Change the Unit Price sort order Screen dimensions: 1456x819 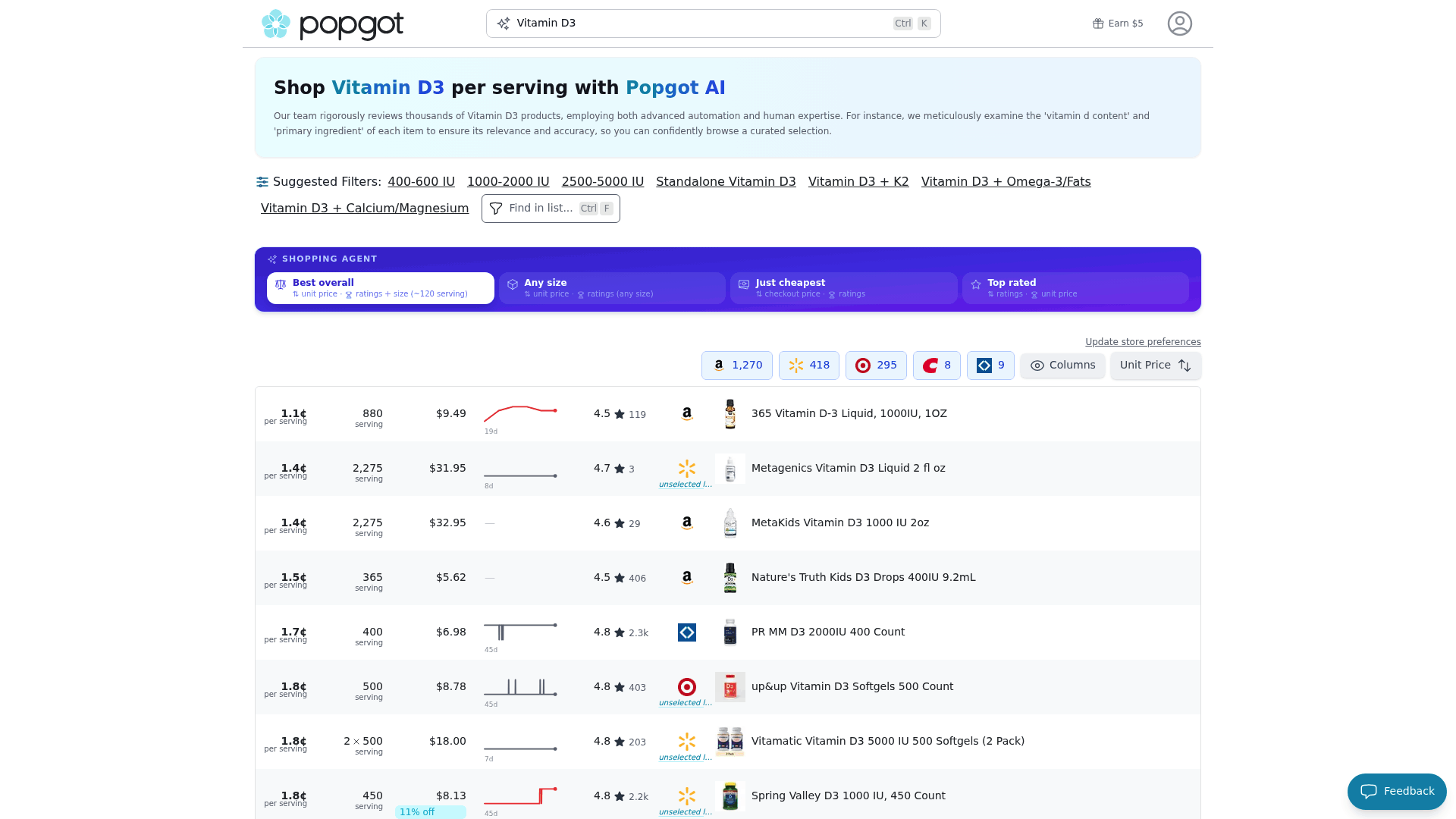(1156, 366)
